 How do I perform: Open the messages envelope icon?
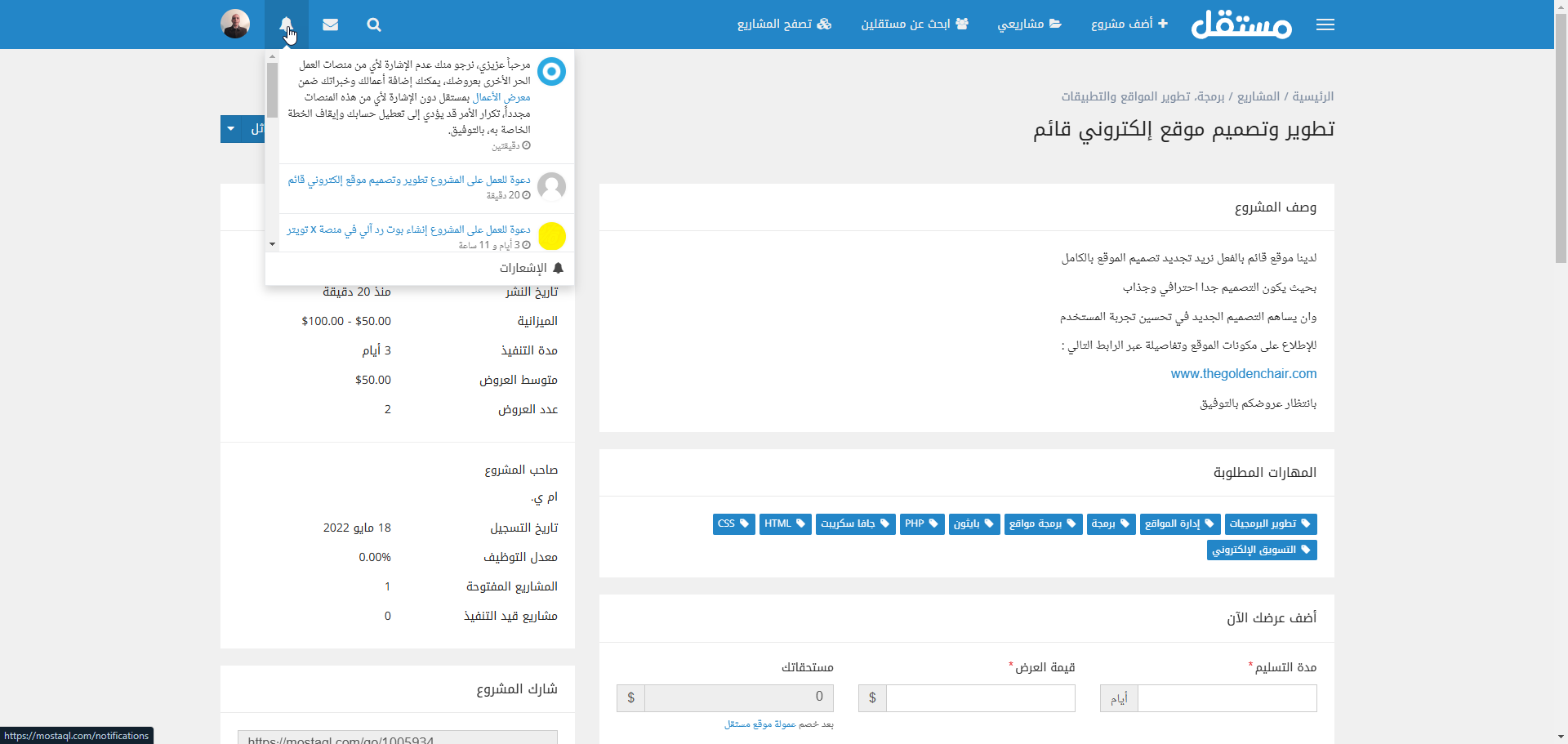[x=330, y=25]
